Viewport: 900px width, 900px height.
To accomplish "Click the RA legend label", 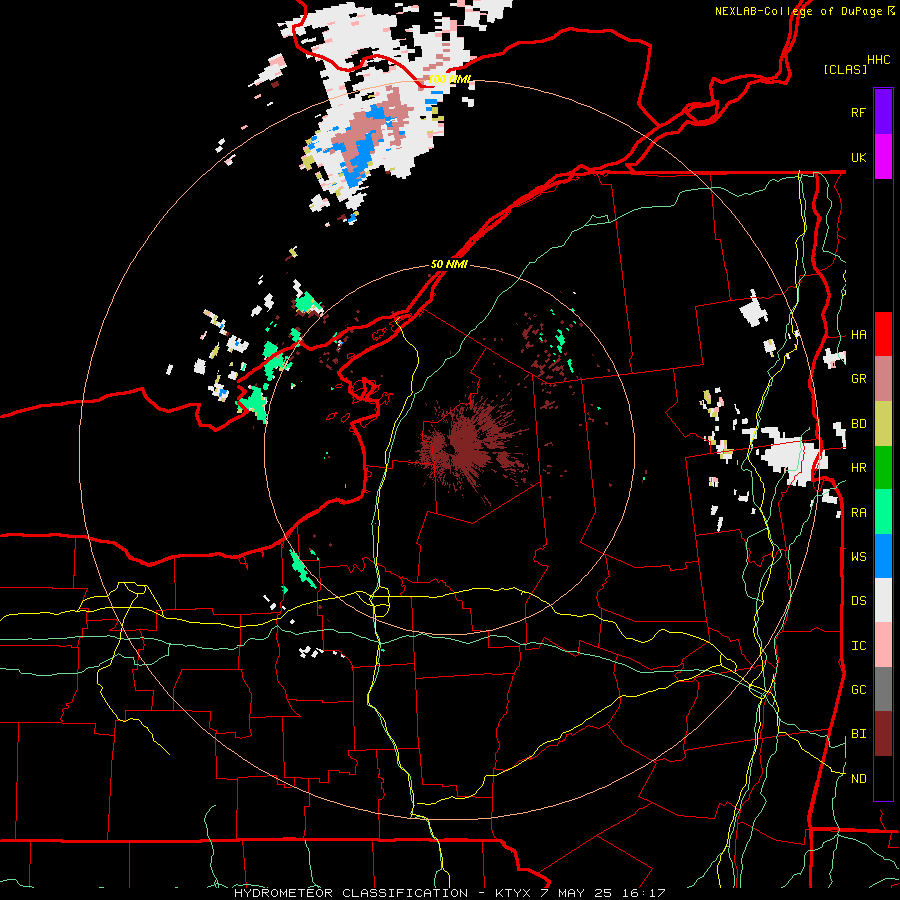I will pos(858,513).
